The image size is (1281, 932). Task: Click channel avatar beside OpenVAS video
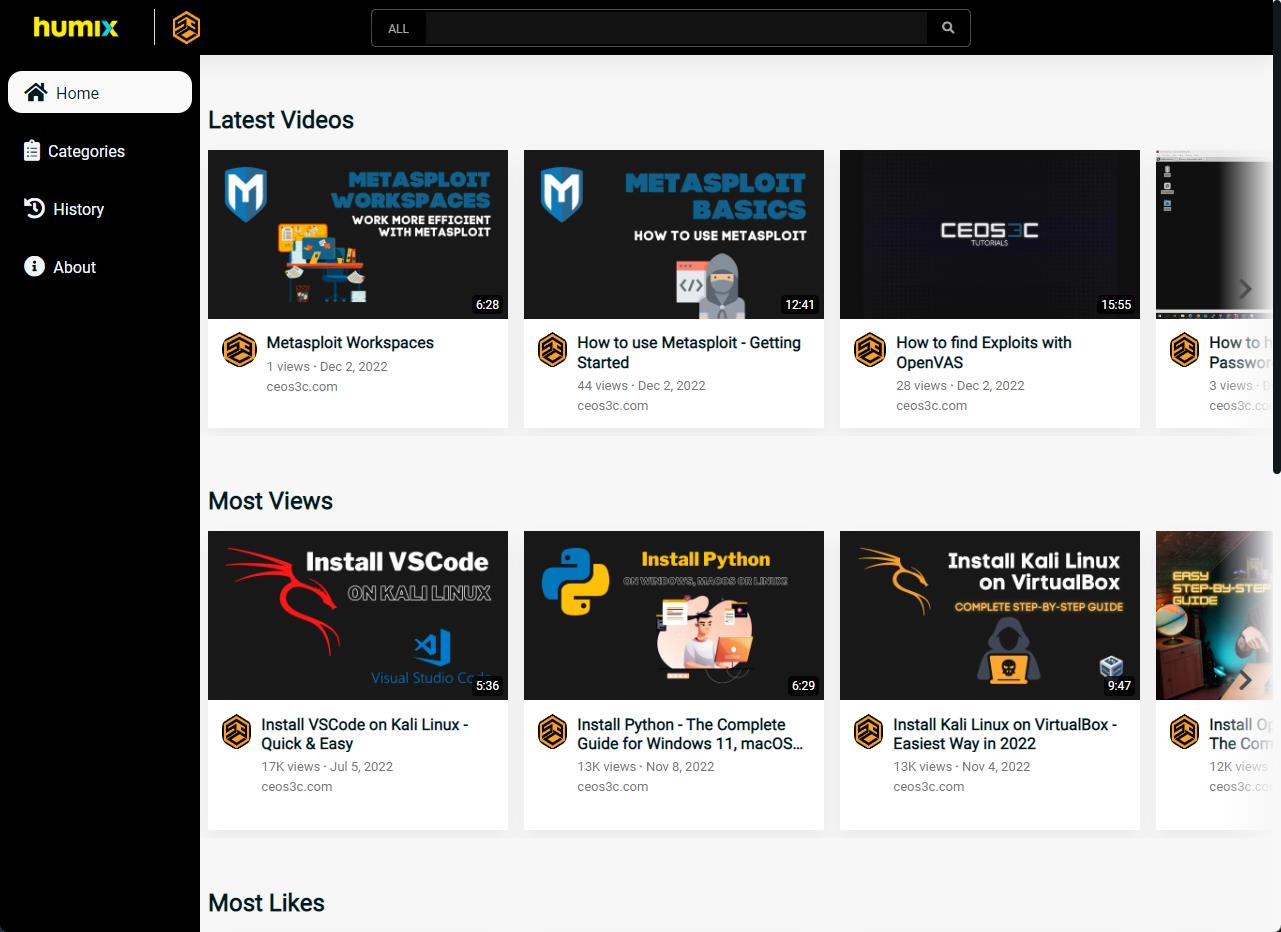tap(870, 350)
